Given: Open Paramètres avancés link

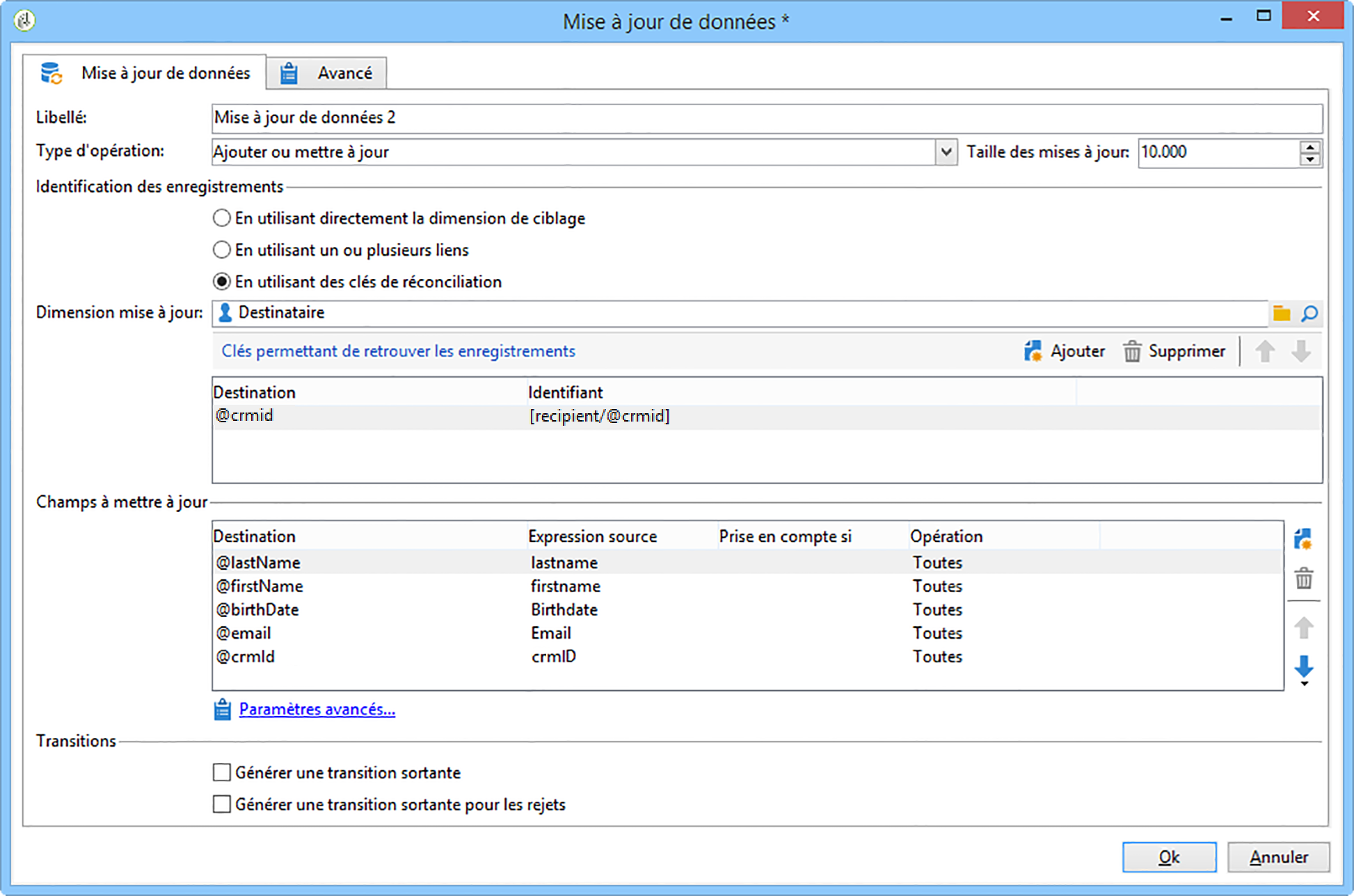Looking at the screenshot, I should click(317, 710).
